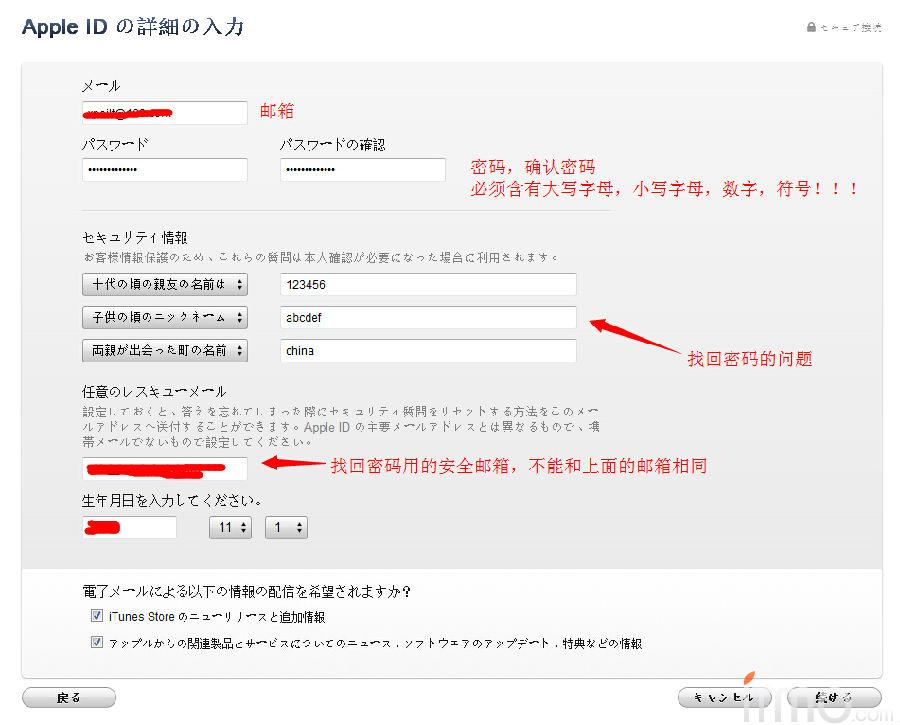This screenshot has height=725, width=900.
Task: Open the childhood nickname question dropdown
Action: 165,318
